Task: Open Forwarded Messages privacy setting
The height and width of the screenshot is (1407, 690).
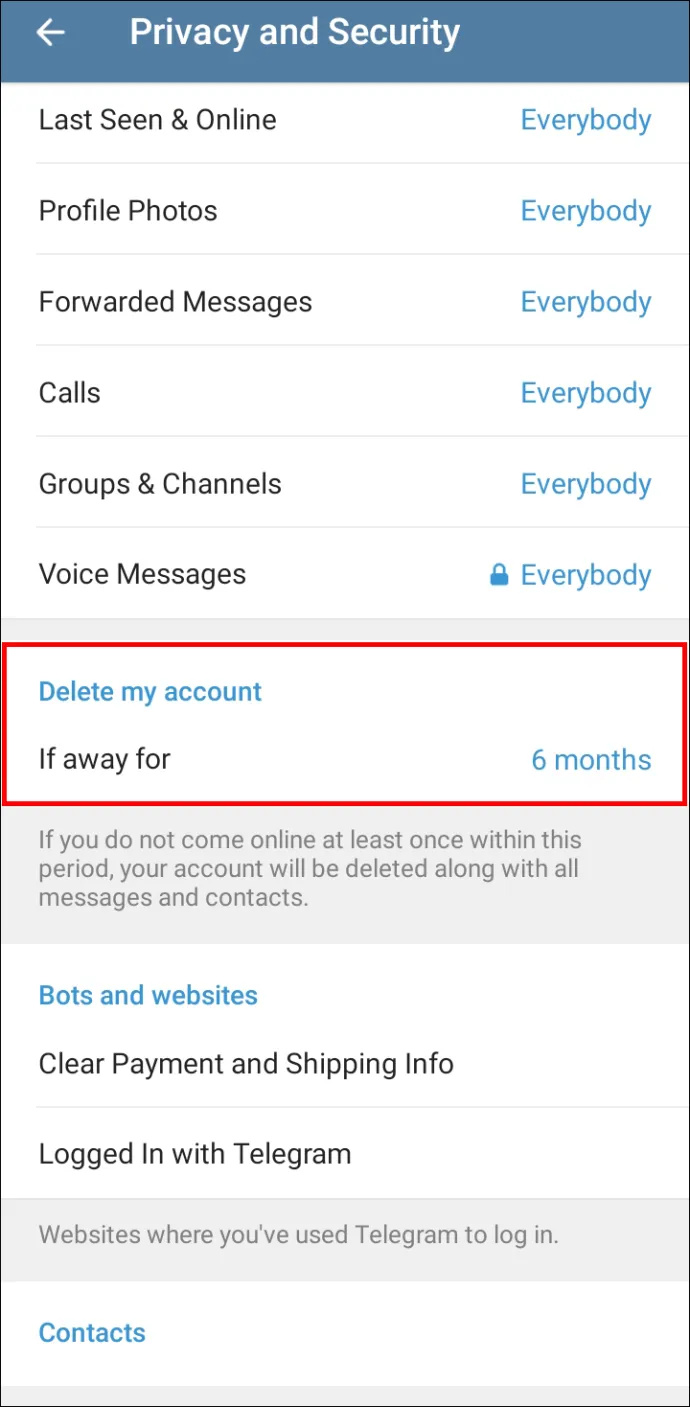Action: click(x=345, y=302)
